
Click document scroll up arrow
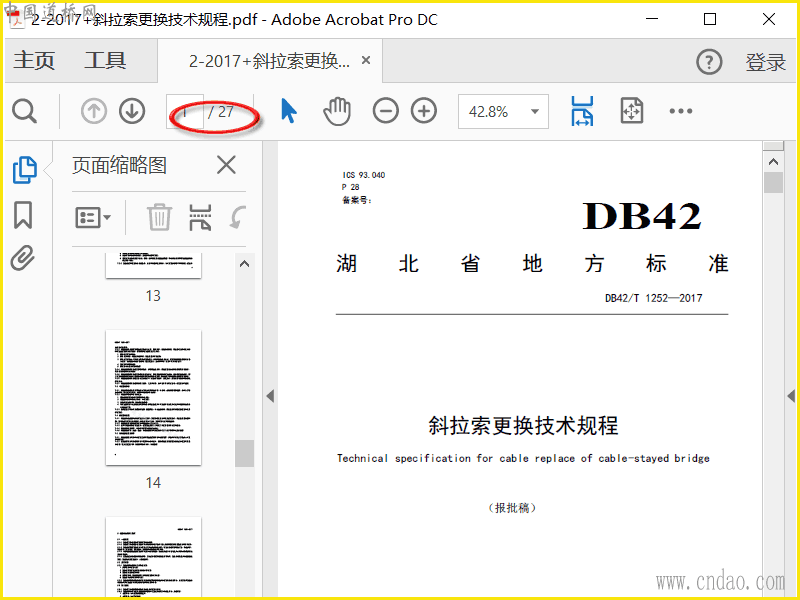(x=773, y=162)
